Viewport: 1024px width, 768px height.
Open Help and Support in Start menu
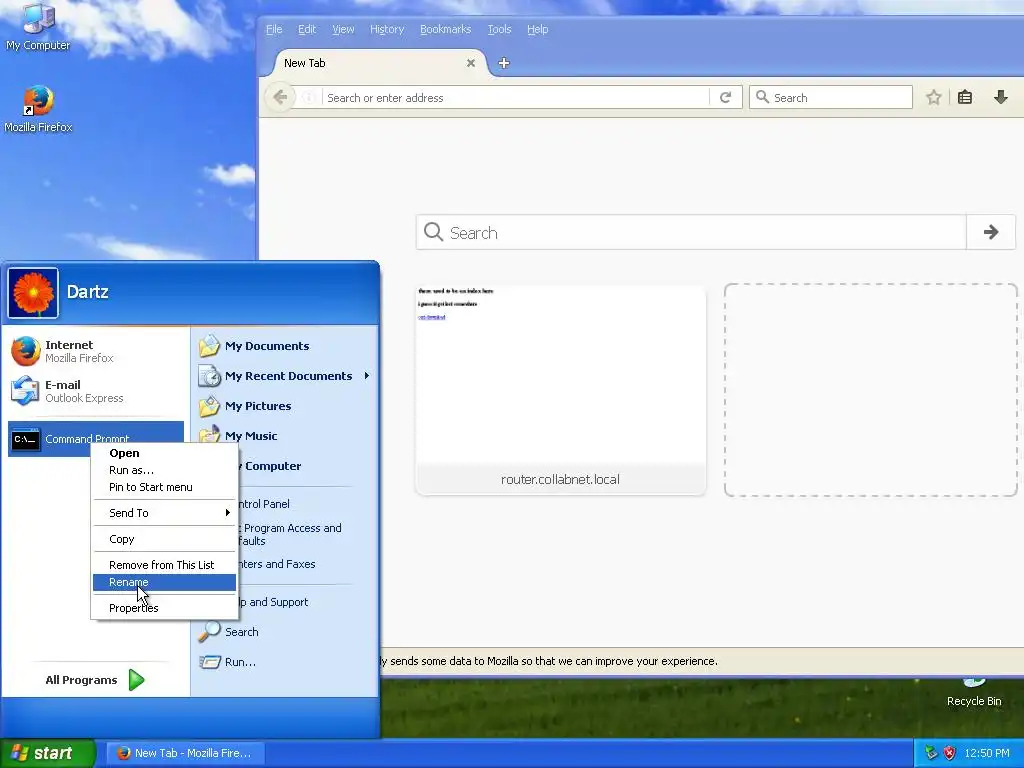[x=273, y=602]
